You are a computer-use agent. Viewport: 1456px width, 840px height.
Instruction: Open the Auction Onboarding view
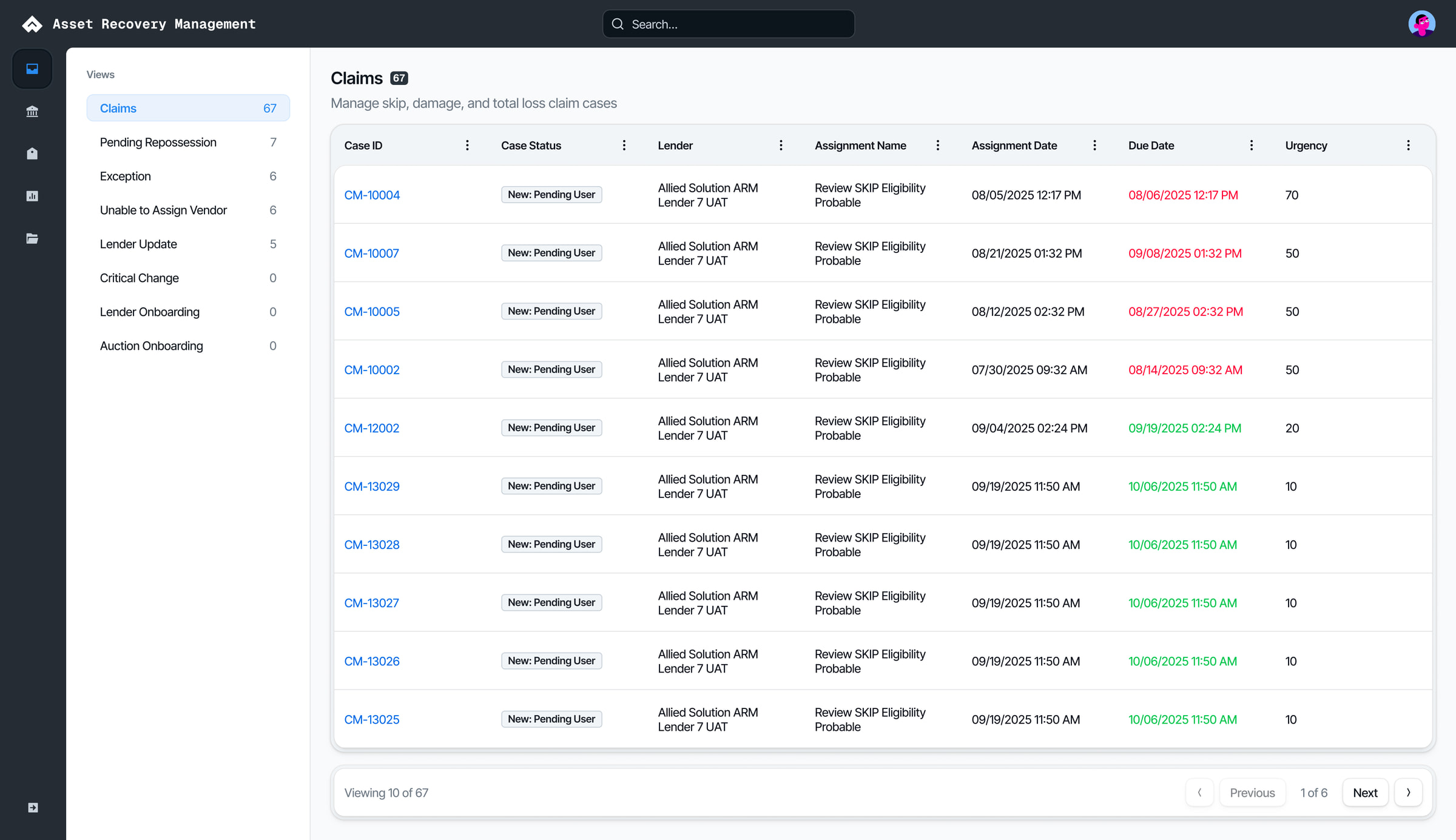click(x=188, y=346)
